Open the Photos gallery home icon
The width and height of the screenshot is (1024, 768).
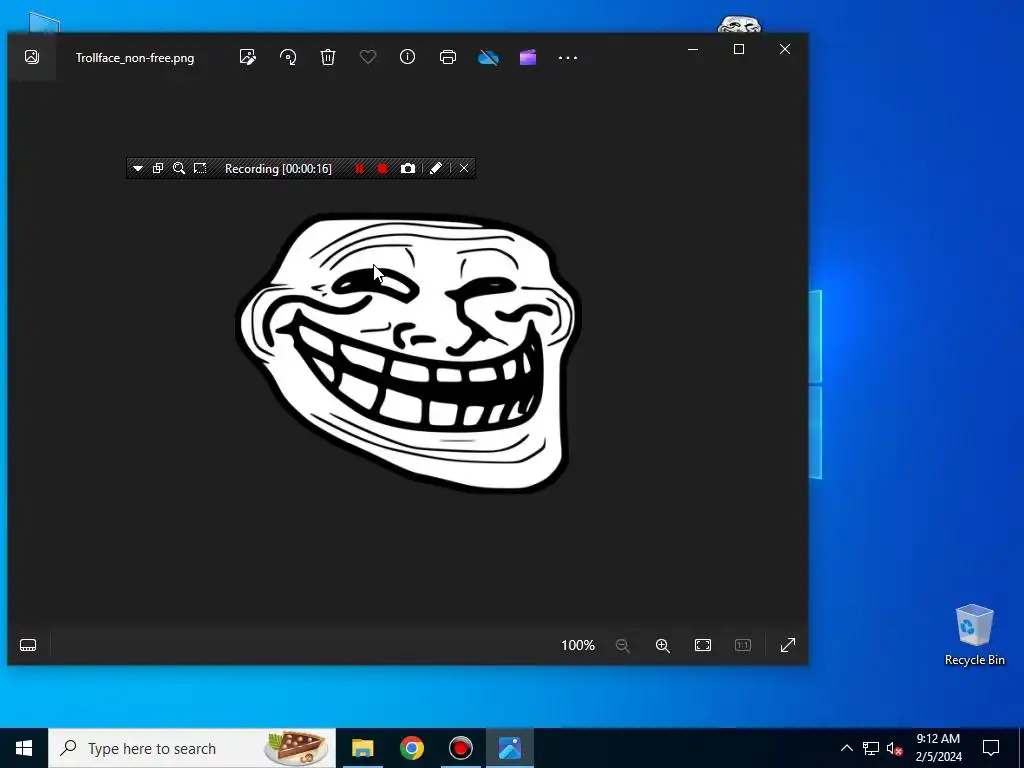point(31,57)
